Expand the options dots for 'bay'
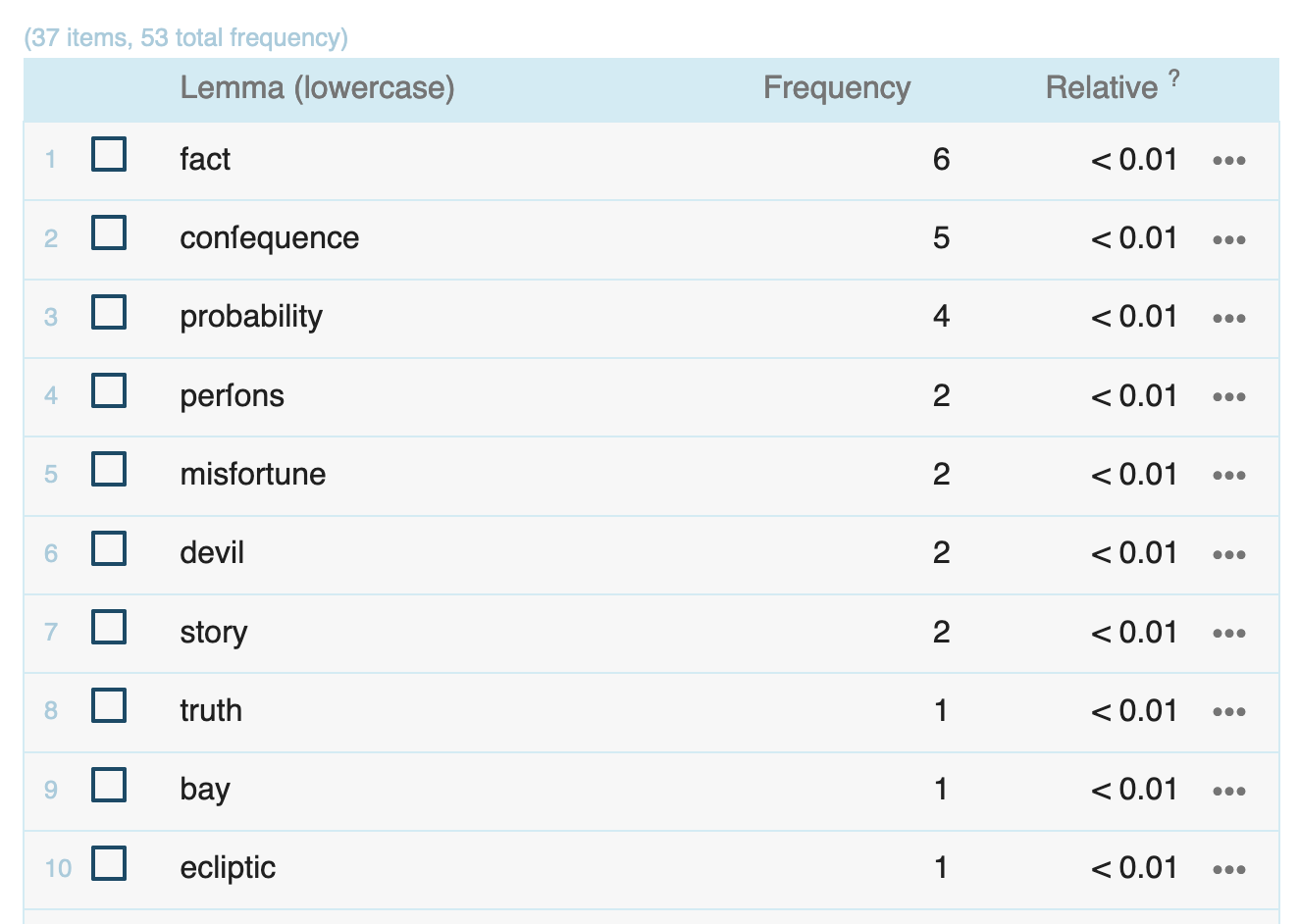The image size is (1299, 924). (x=1228, y=791)
